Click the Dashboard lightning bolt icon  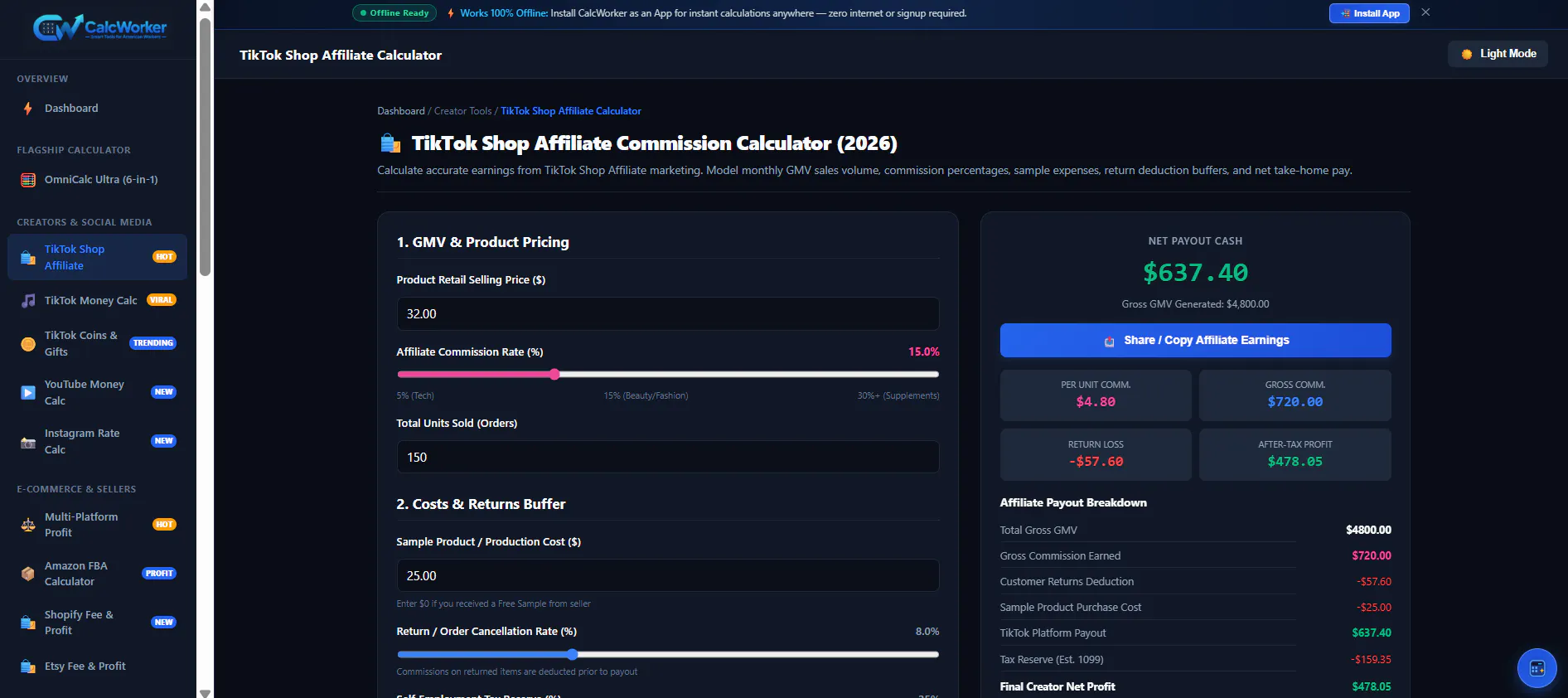[28, 109]
